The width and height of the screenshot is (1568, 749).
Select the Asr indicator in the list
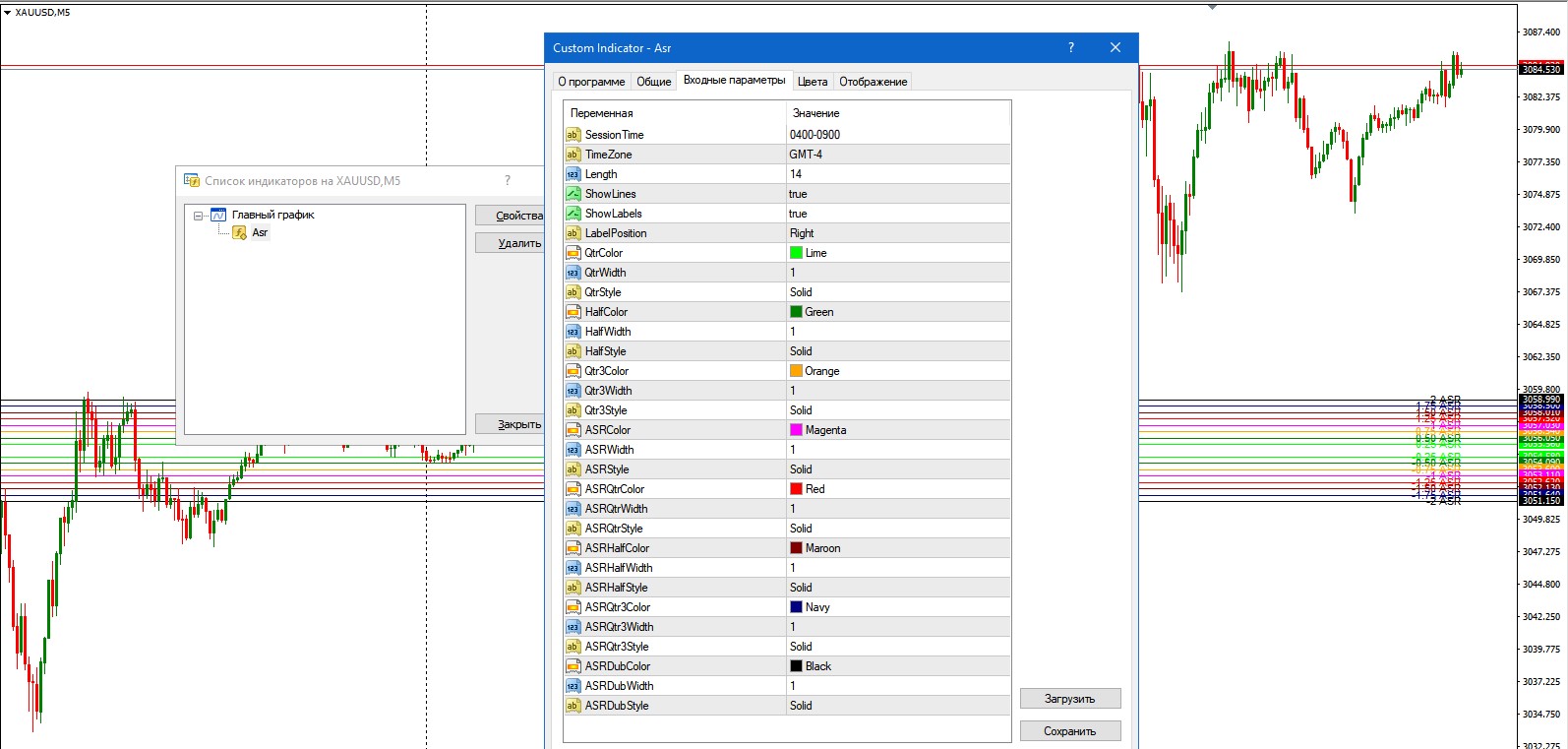[x=260, y=233]
